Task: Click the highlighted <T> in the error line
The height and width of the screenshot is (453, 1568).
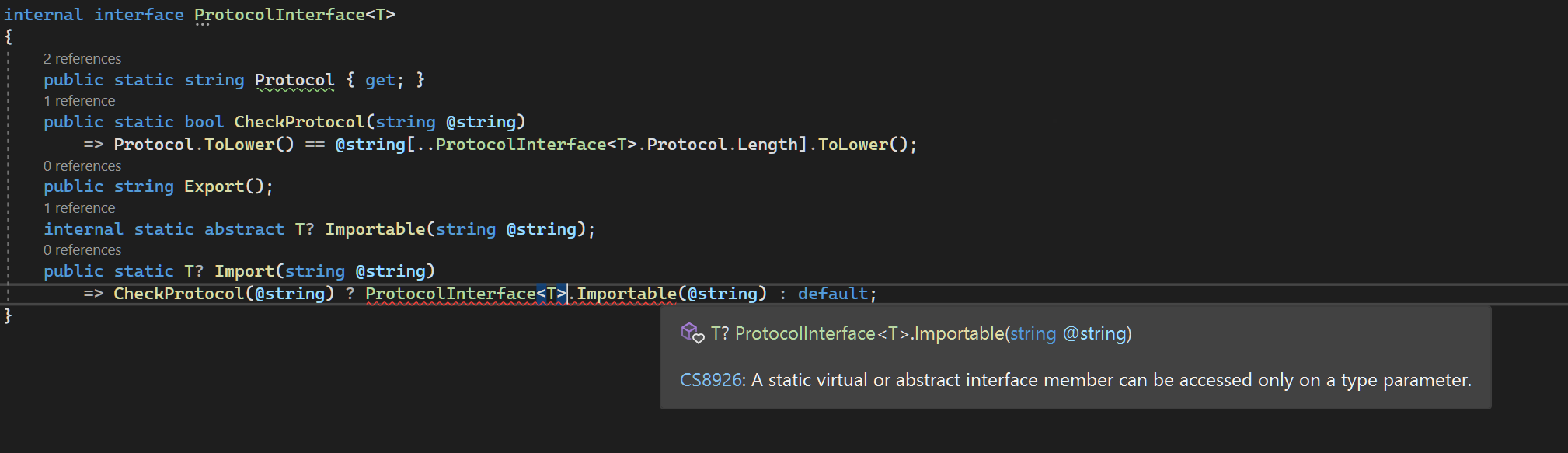Action: 552,294
